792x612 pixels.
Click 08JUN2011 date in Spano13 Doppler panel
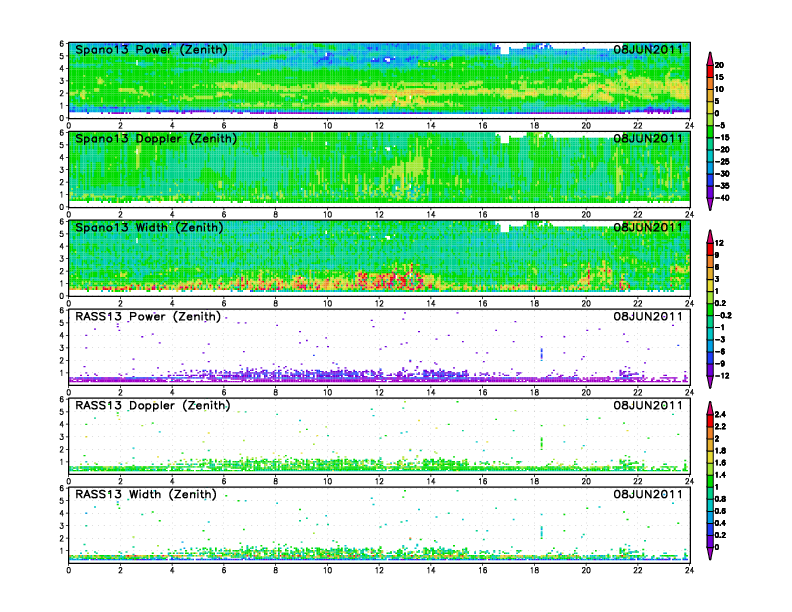(x=648, y=139)
